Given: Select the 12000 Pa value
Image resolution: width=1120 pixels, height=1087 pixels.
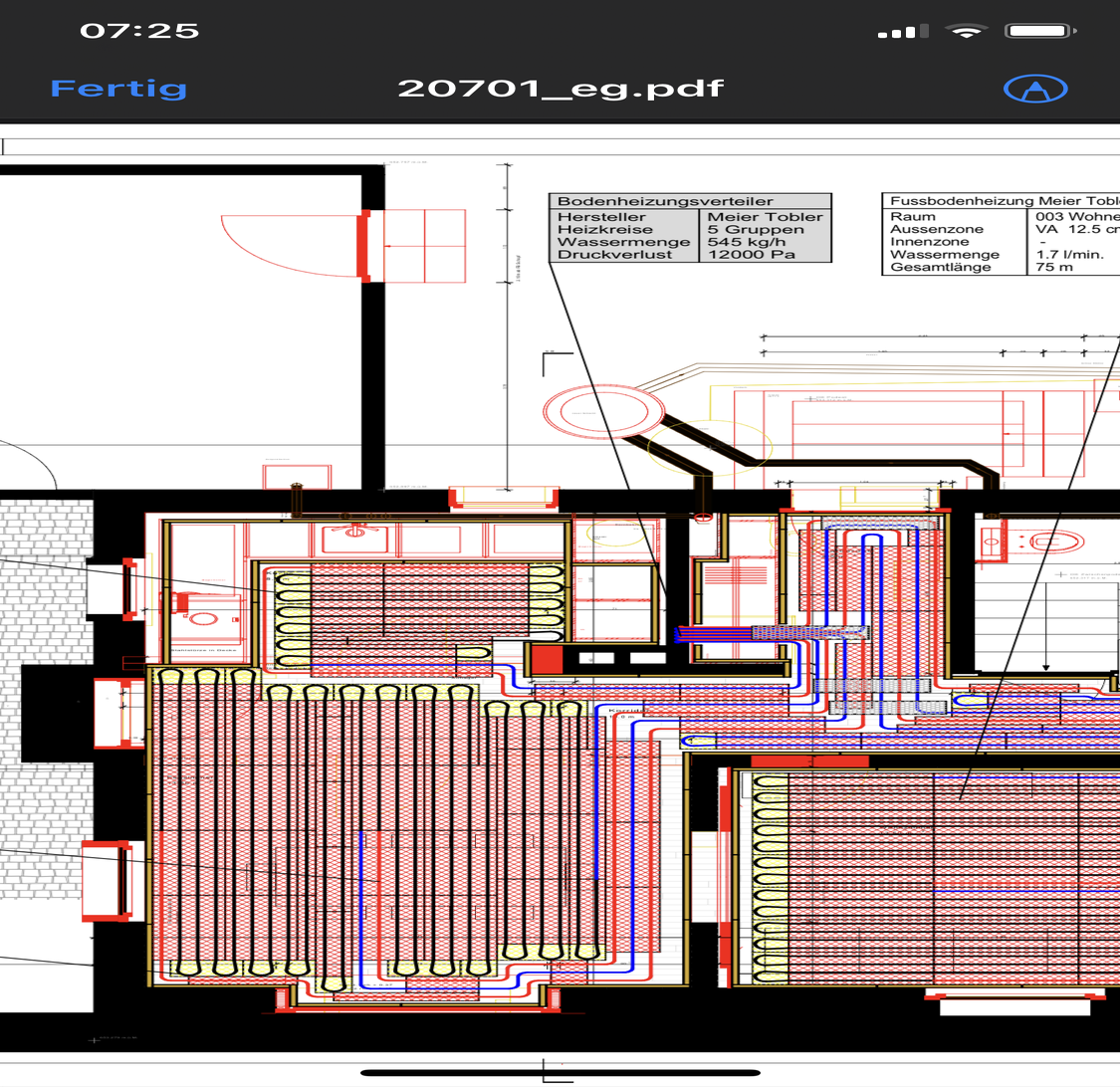Looking at the screenshot, I should 752,254.
